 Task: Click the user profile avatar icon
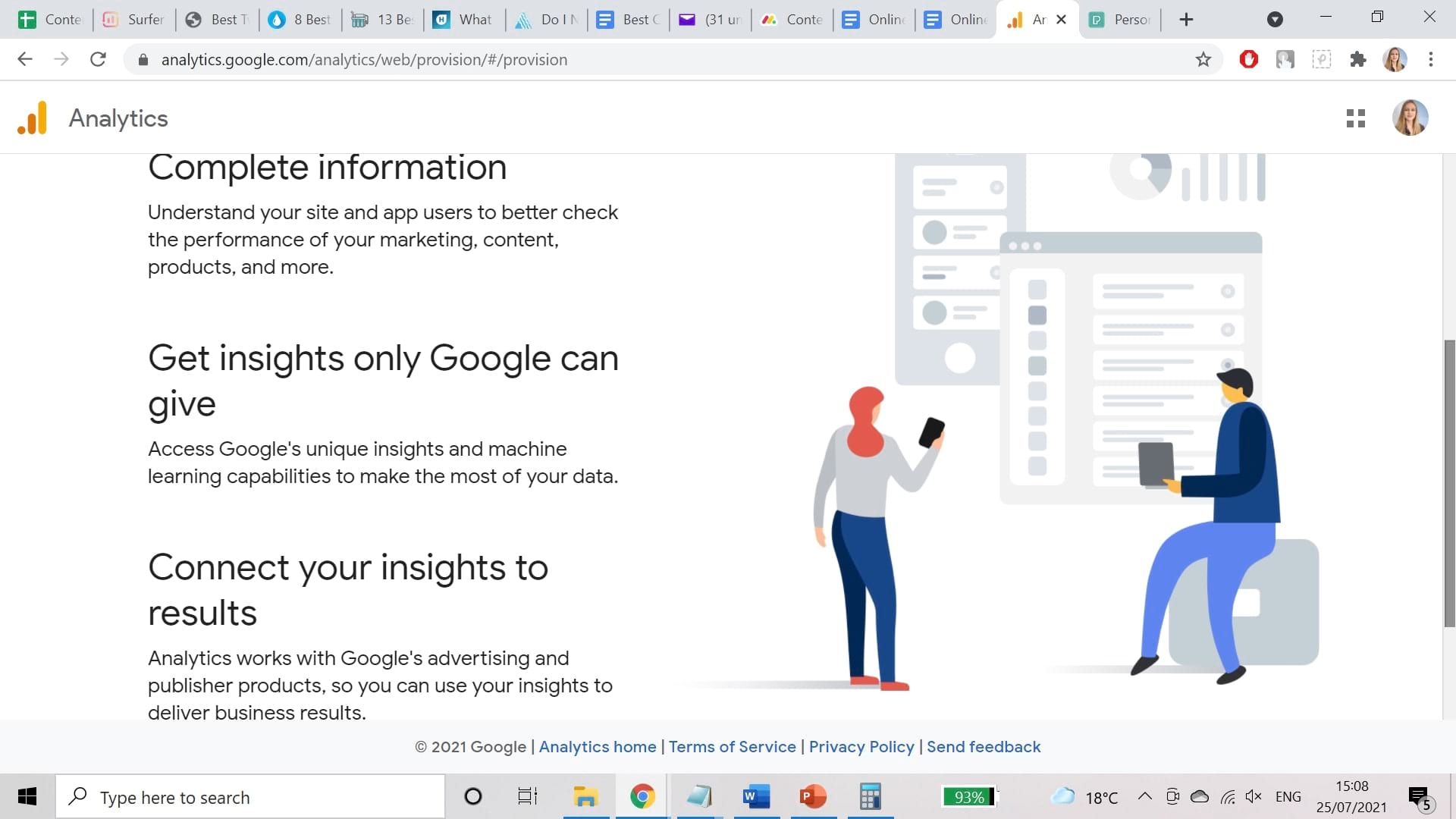tap(1411, 118)
